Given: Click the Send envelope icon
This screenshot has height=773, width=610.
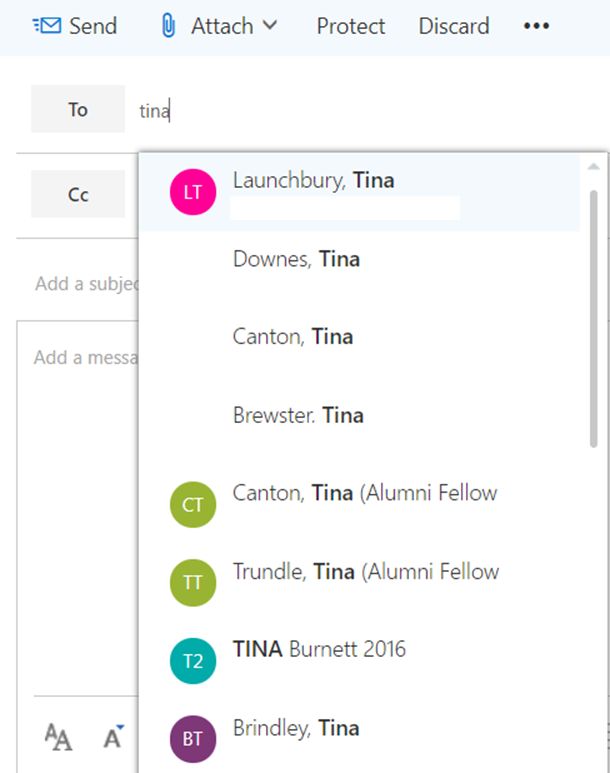Looking at the screenshot, I should click(x=46, y=26).
